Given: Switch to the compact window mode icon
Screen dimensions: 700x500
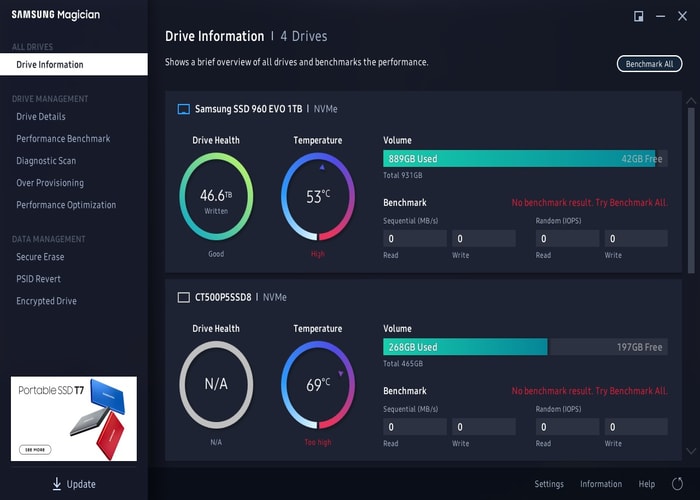Looking at the screenshot, I should [638, 17].
